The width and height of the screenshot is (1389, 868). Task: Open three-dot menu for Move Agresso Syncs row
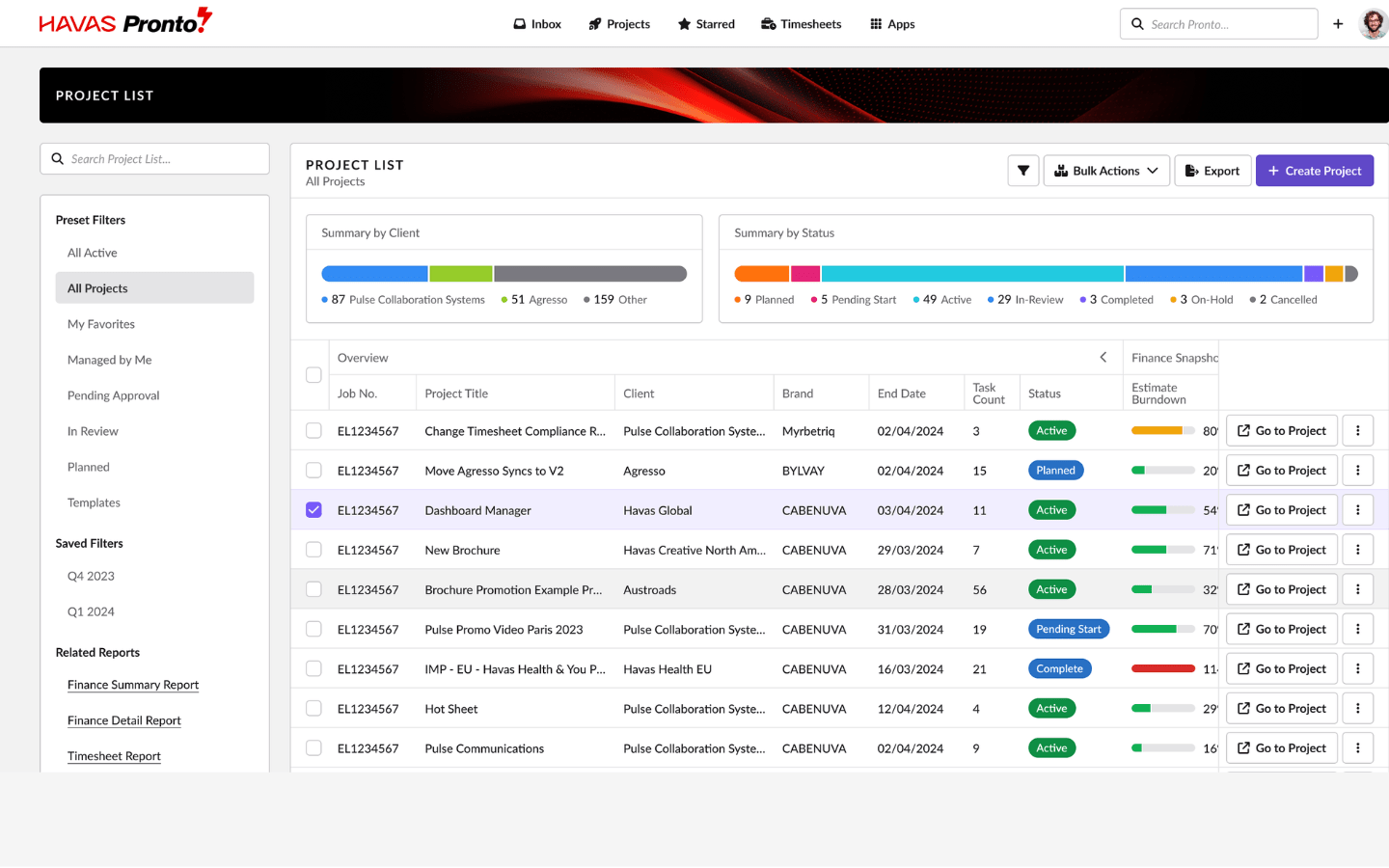pos(1357,471)
